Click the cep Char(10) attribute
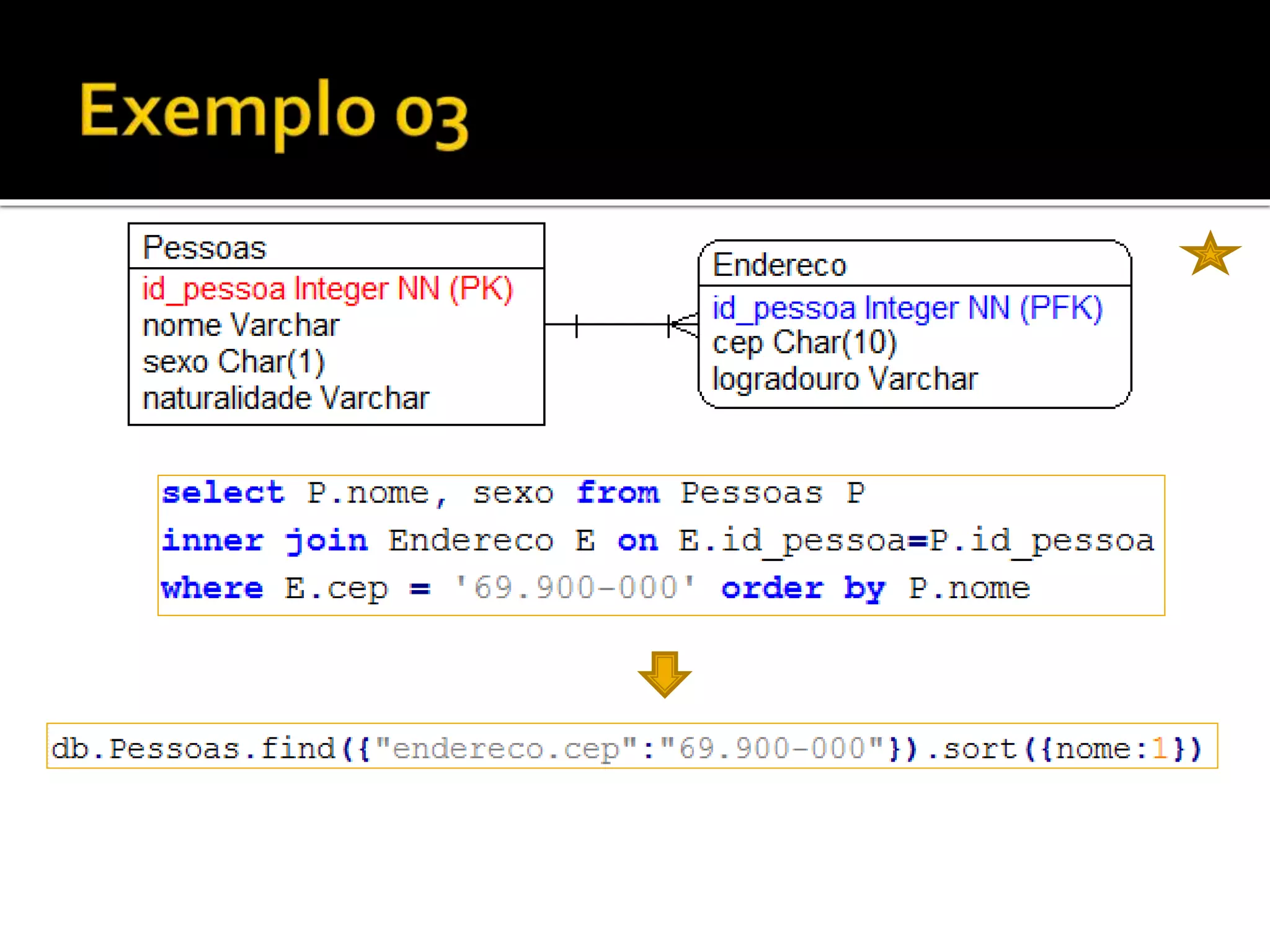The image size is (1270, 952). pyautogui.click(x=804, y=343)
